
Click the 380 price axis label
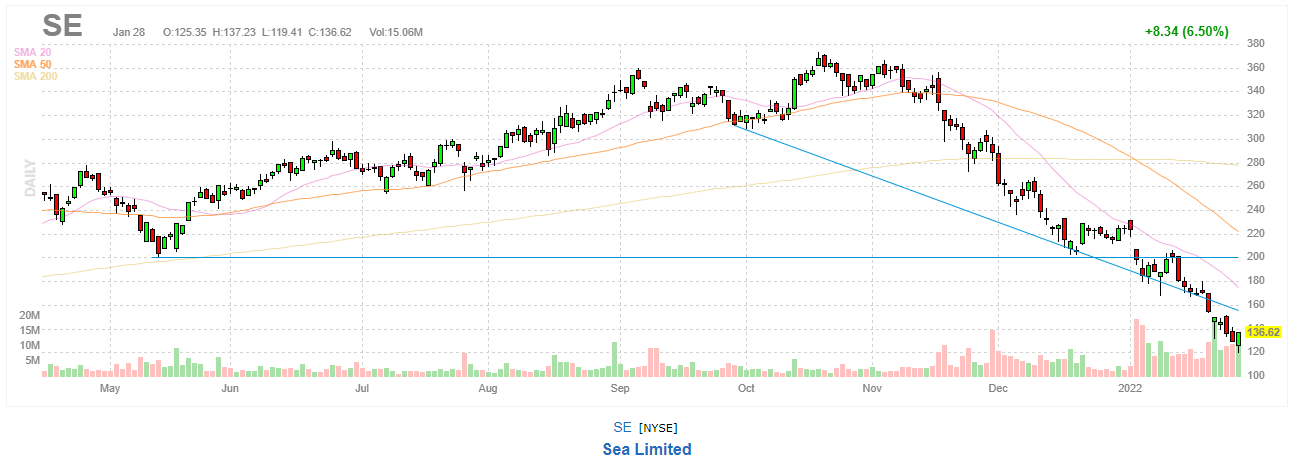[x=1257, y=44]
